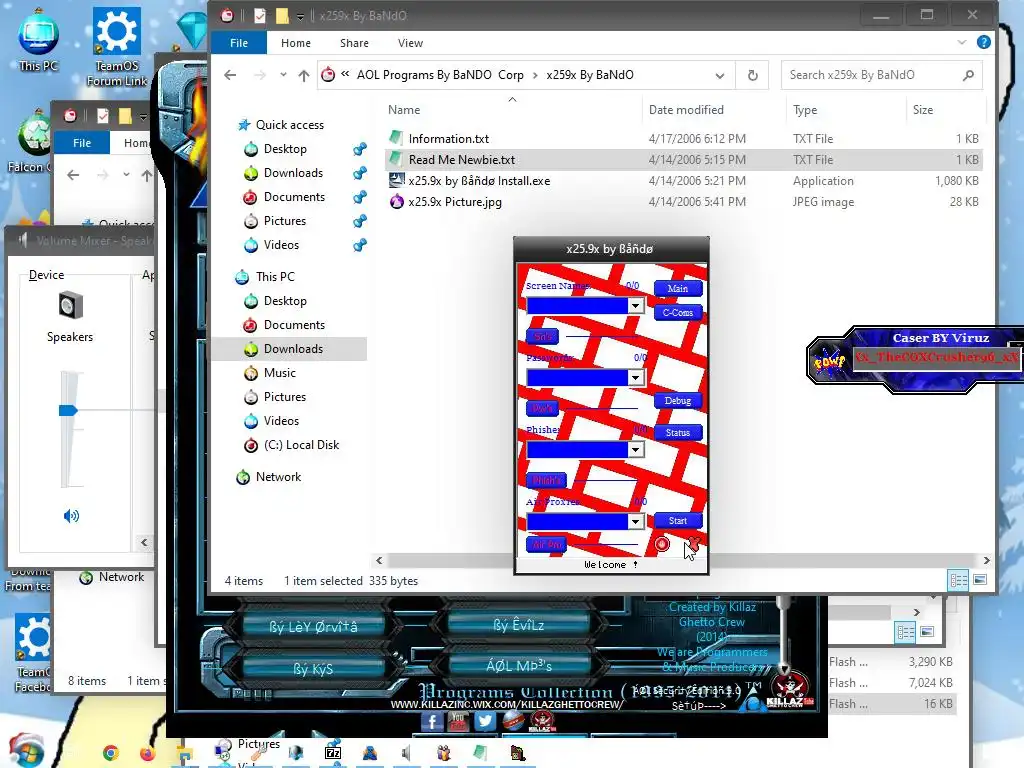Screen dimensions: 1024x768
Task: Click the Speakers volume slider handle
Action: pyautogui.click(x=68, y=410)
